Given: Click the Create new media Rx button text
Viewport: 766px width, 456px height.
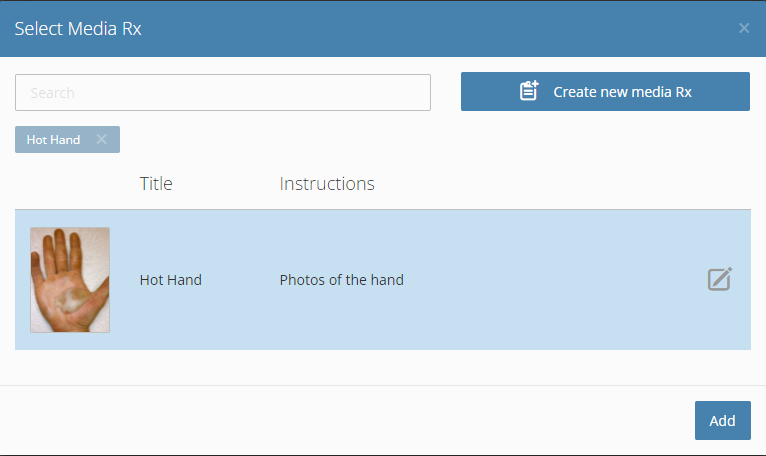Looking at the screenshot, I should point(622,92).
